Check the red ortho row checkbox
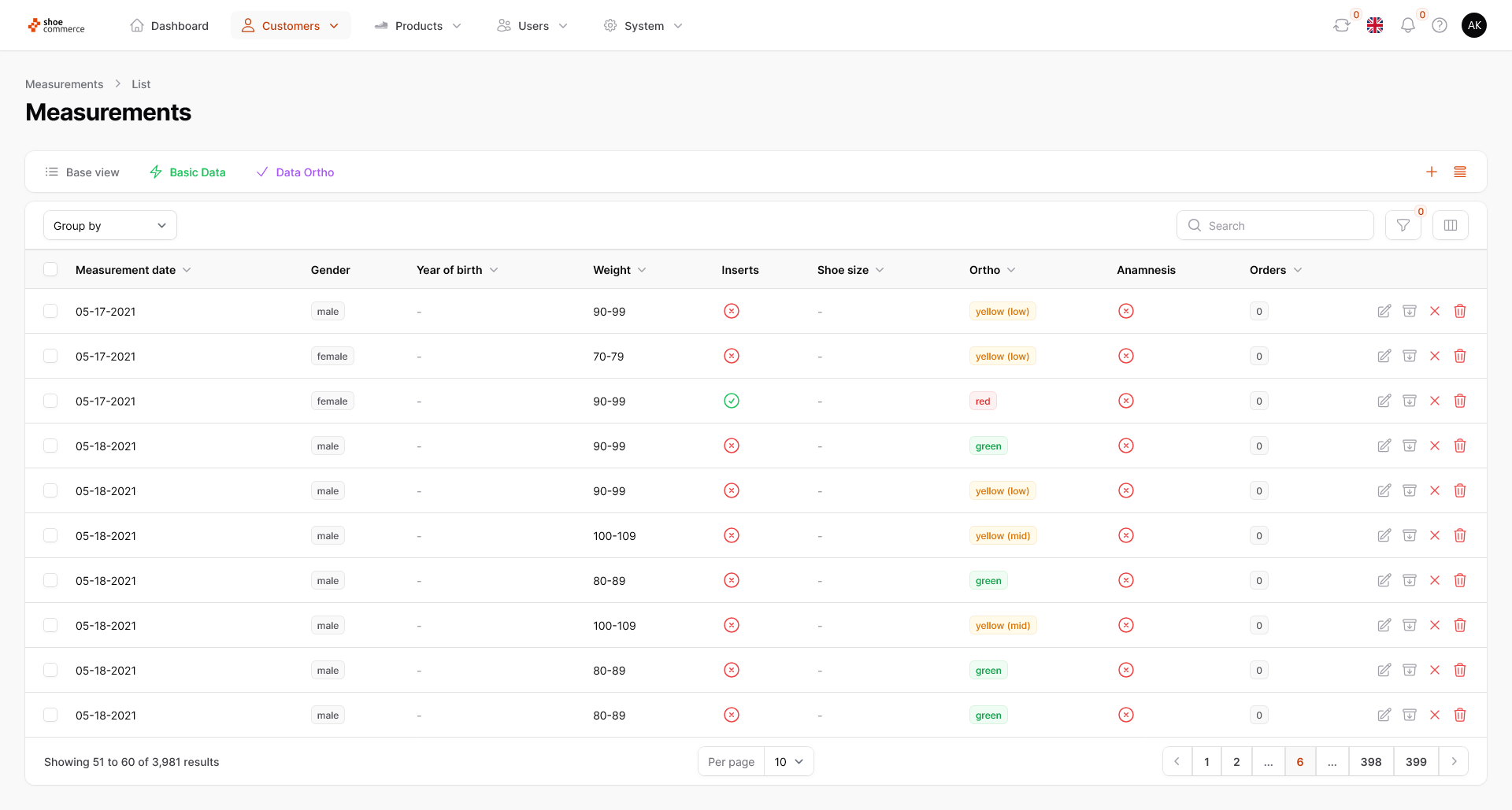This screenshot has height=810, width=1512. coord(50,401)
